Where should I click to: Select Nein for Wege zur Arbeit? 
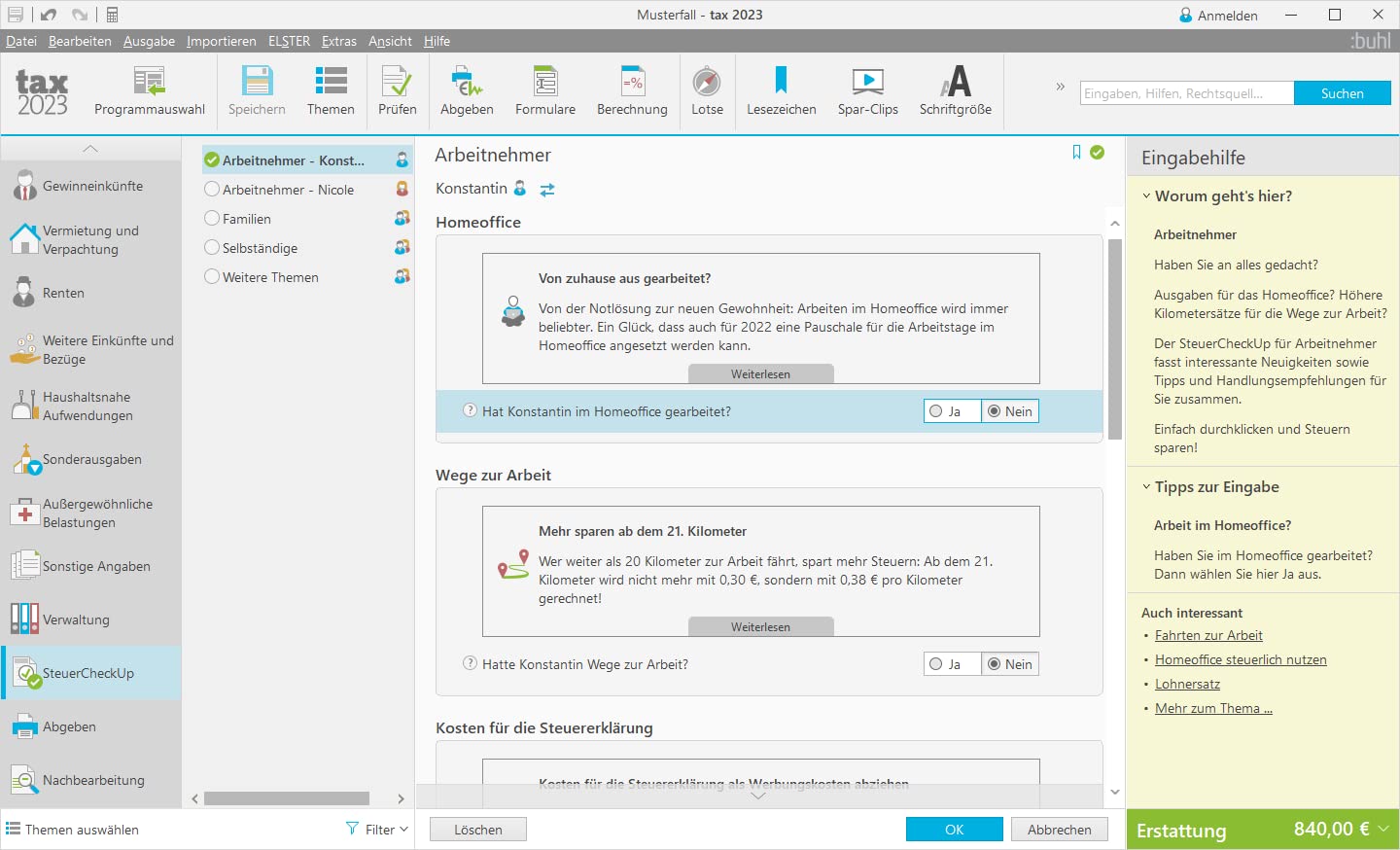(1010, 664)
